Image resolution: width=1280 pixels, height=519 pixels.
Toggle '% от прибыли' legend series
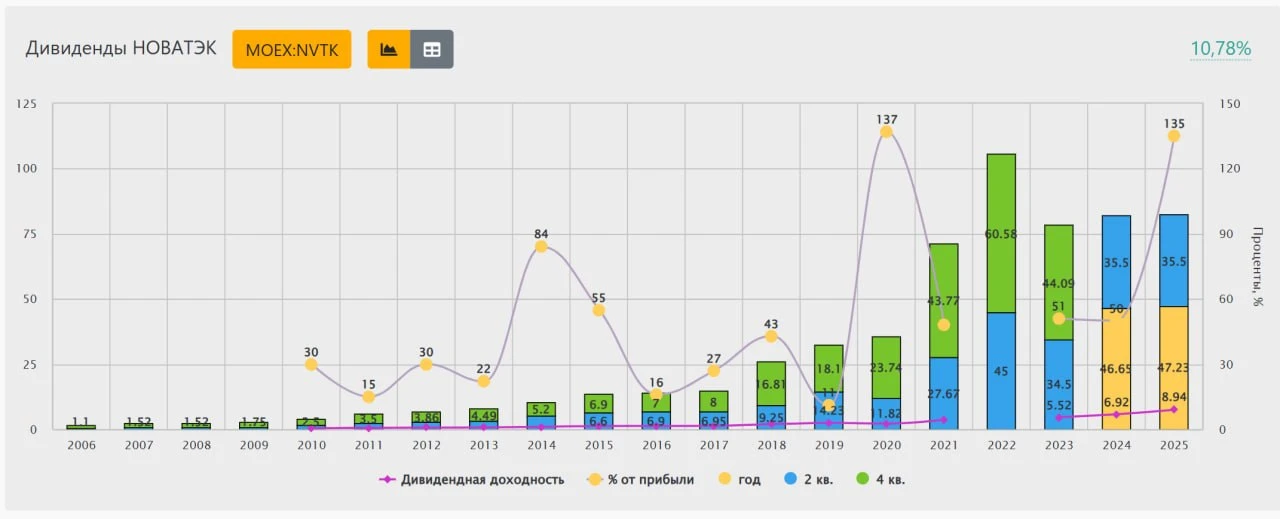tap(641, 480)
